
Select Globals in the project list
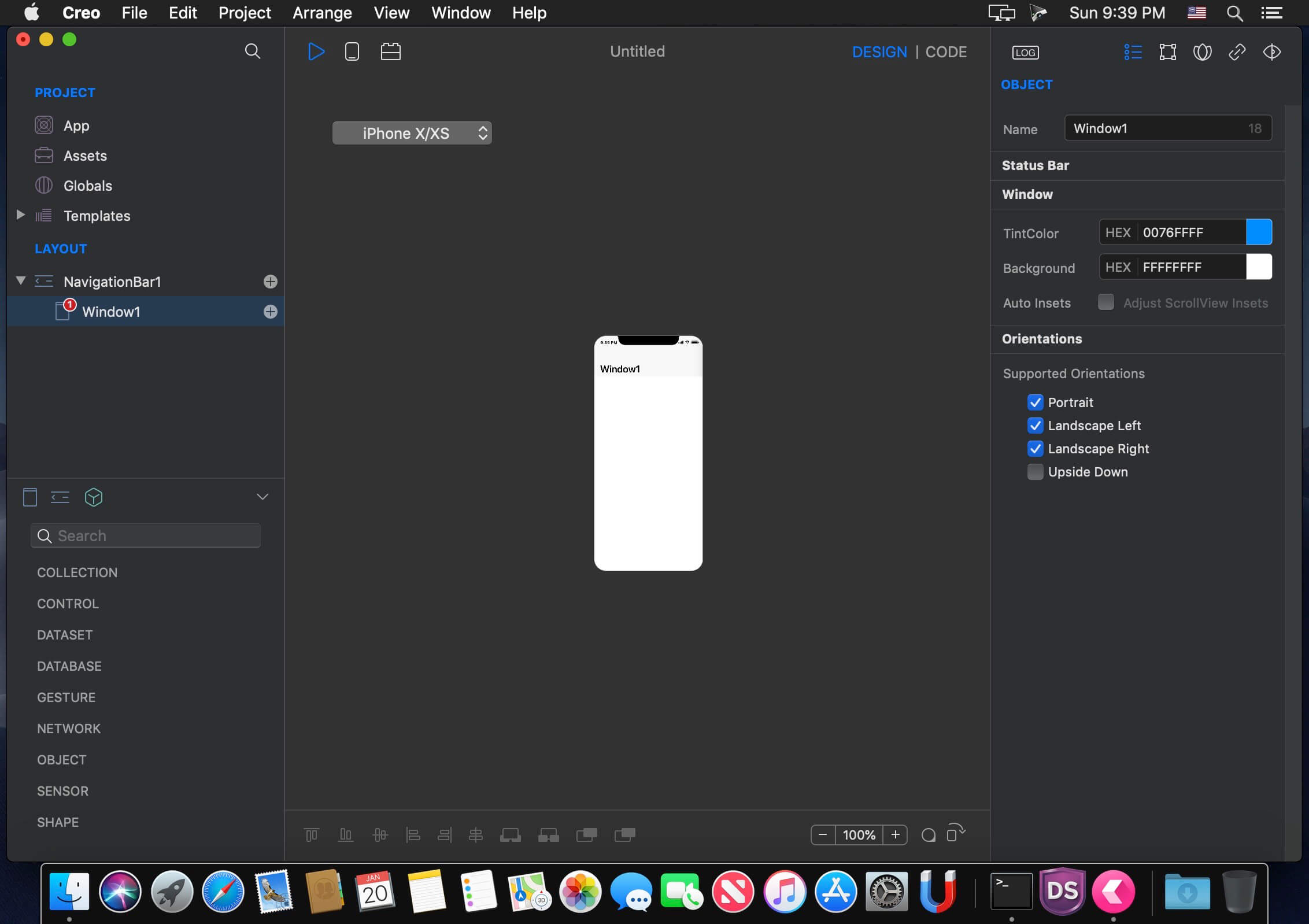click(88, 186)
